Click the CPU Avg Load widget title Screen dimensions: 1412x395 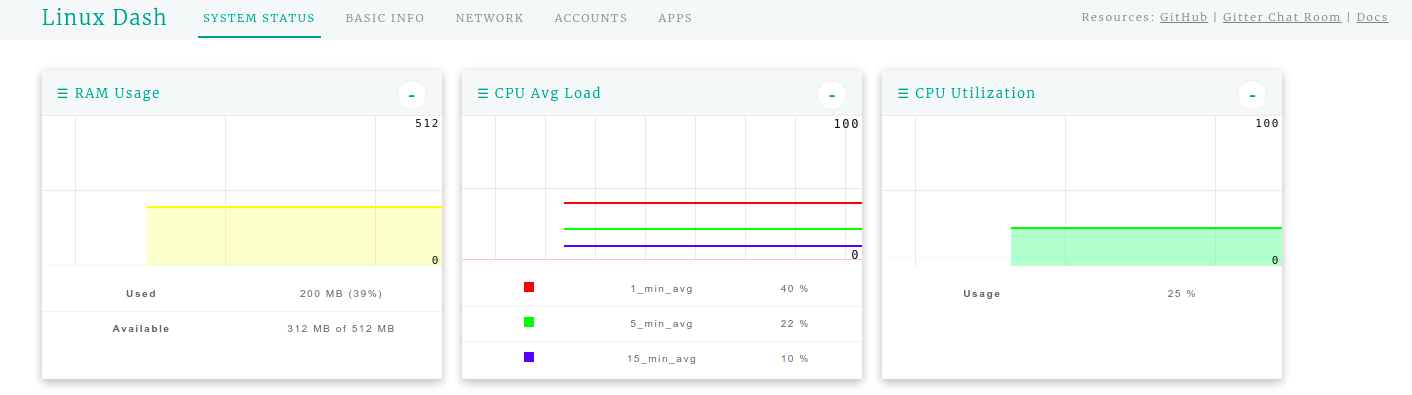coord(548,93)
